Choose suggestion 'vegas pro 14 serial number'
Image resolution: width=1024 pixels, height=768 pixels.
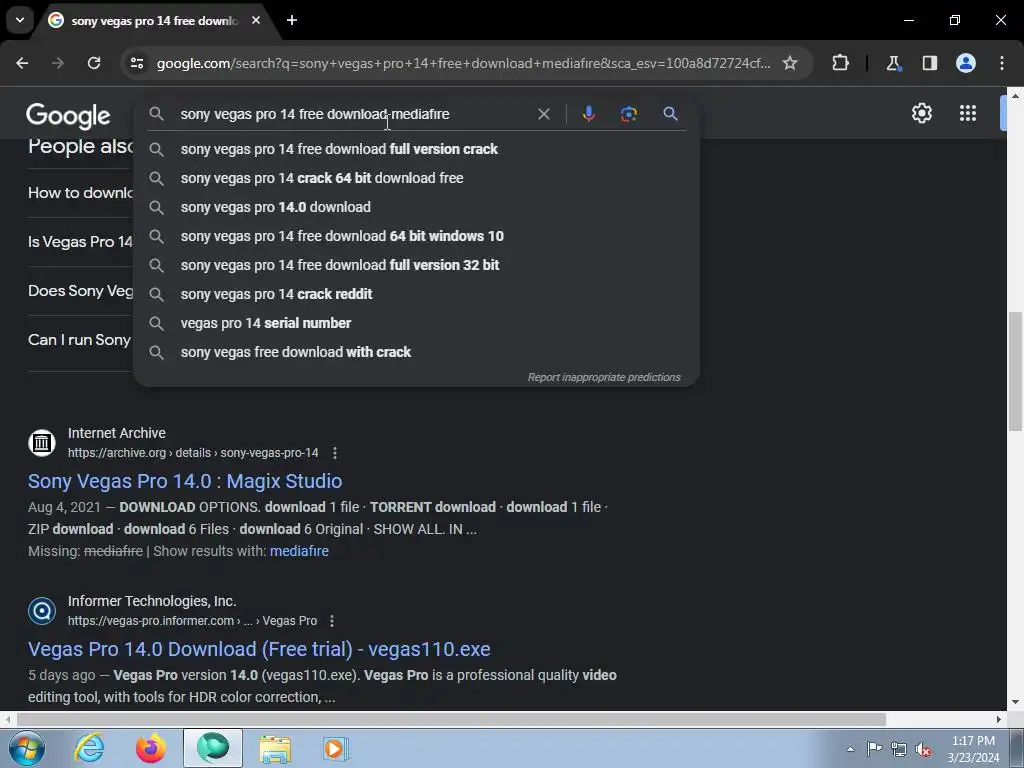point(416,323)
